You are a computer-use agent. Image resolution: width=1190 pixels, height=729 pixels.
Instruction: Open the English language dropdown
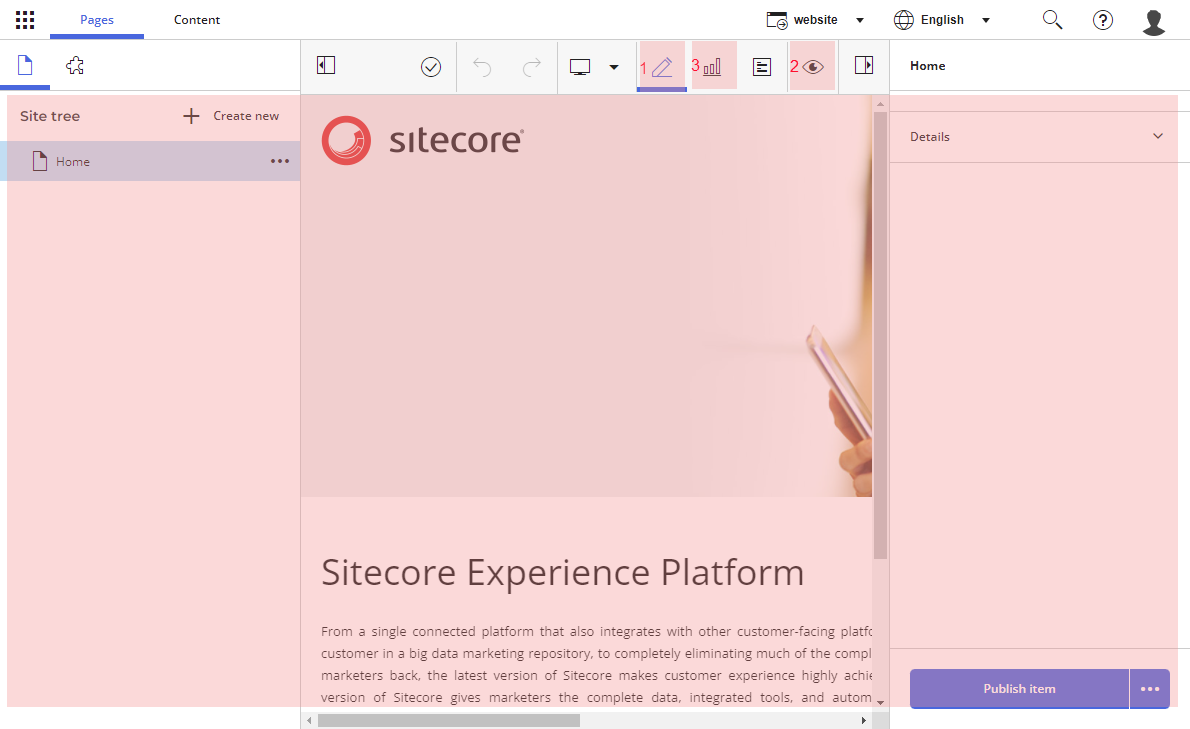click(942, 20)
